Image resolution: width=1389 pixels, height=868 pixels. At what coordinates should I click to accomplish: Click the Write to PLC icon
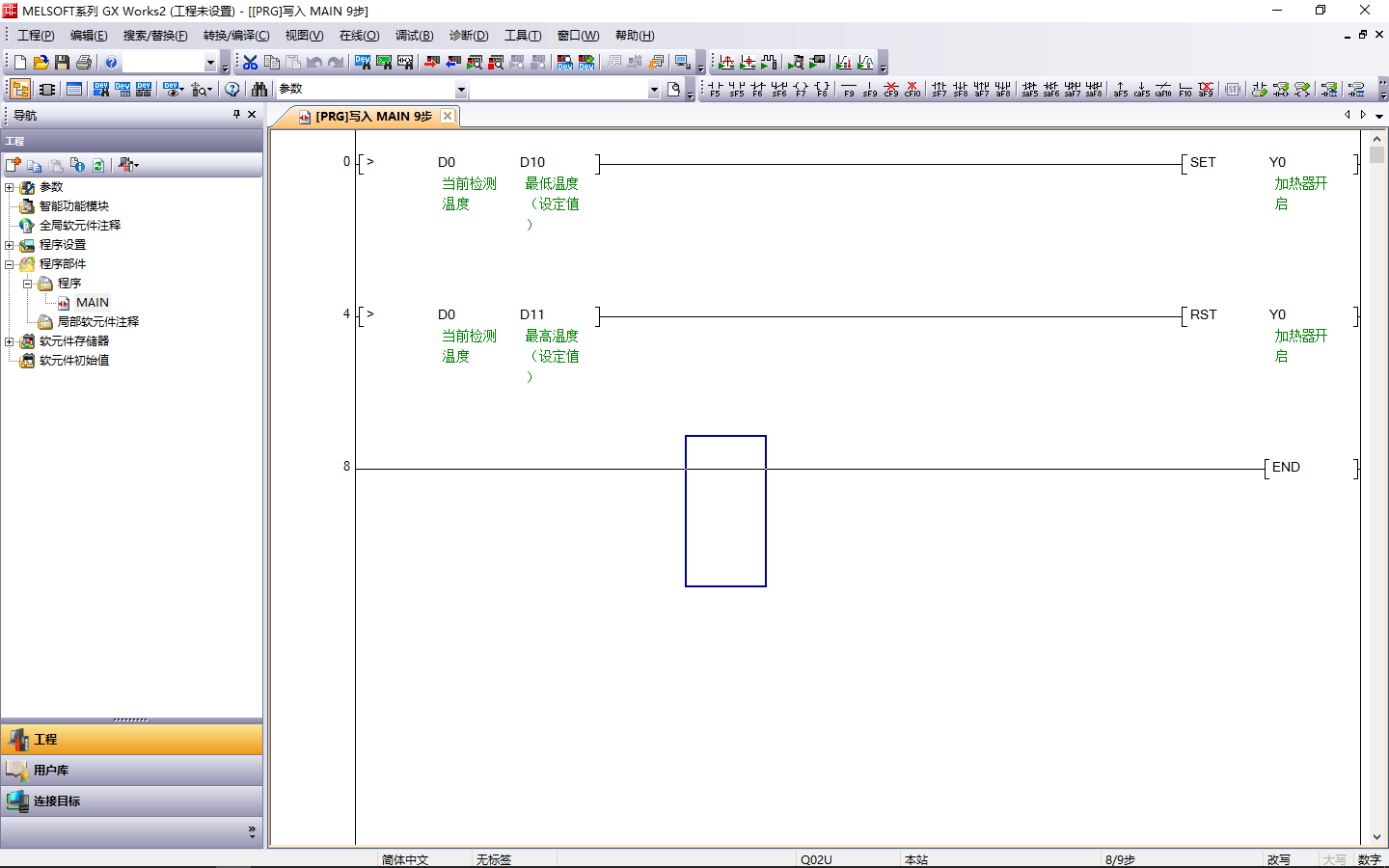[431, 63]
